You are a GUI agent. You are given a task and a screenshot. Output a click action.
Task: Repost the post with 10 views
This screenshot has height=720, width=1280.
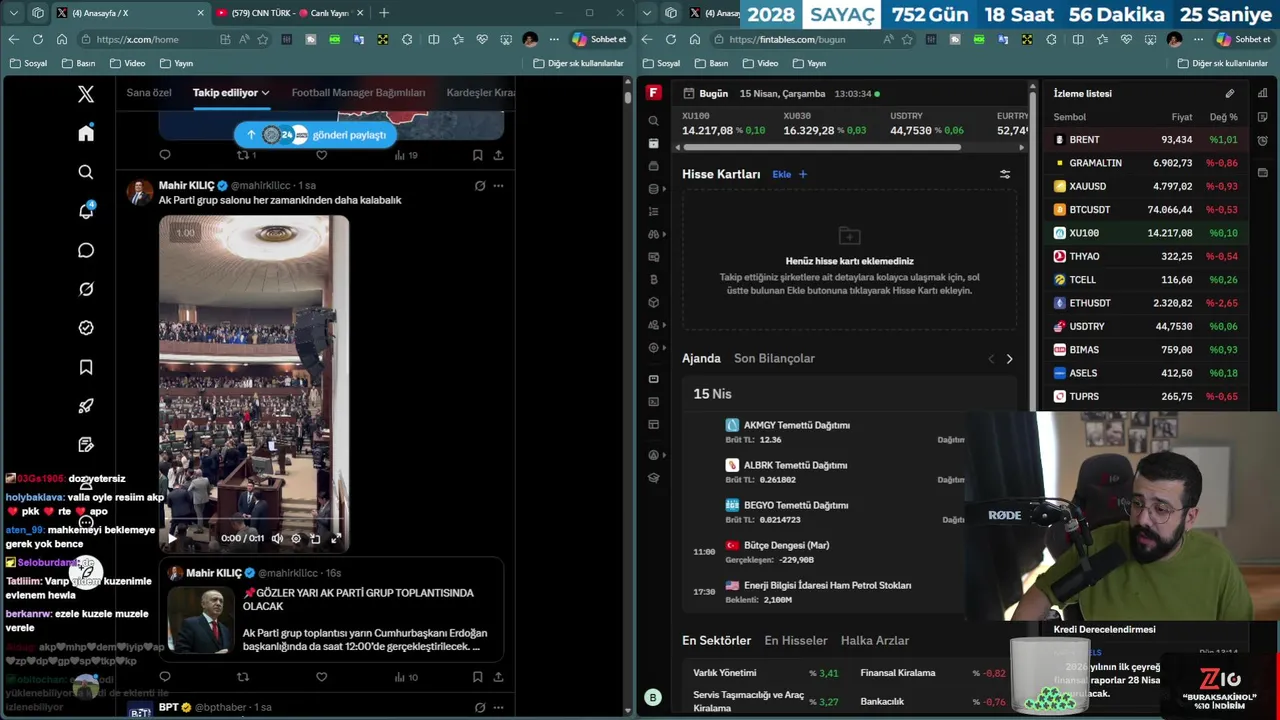click(242, 677)
